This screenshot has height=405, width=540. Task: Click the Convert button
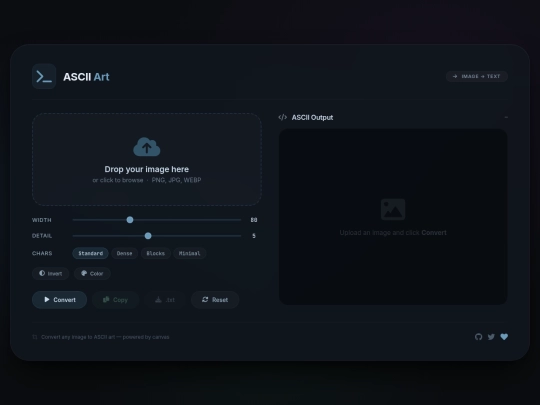click(x=59, y=300)
